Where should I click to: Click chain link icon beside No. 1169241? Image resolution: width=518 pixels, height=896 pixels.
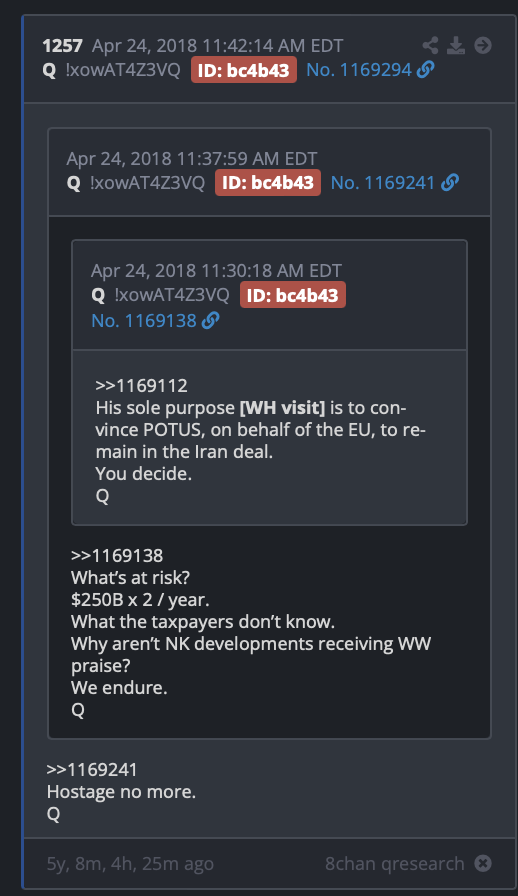450,182
